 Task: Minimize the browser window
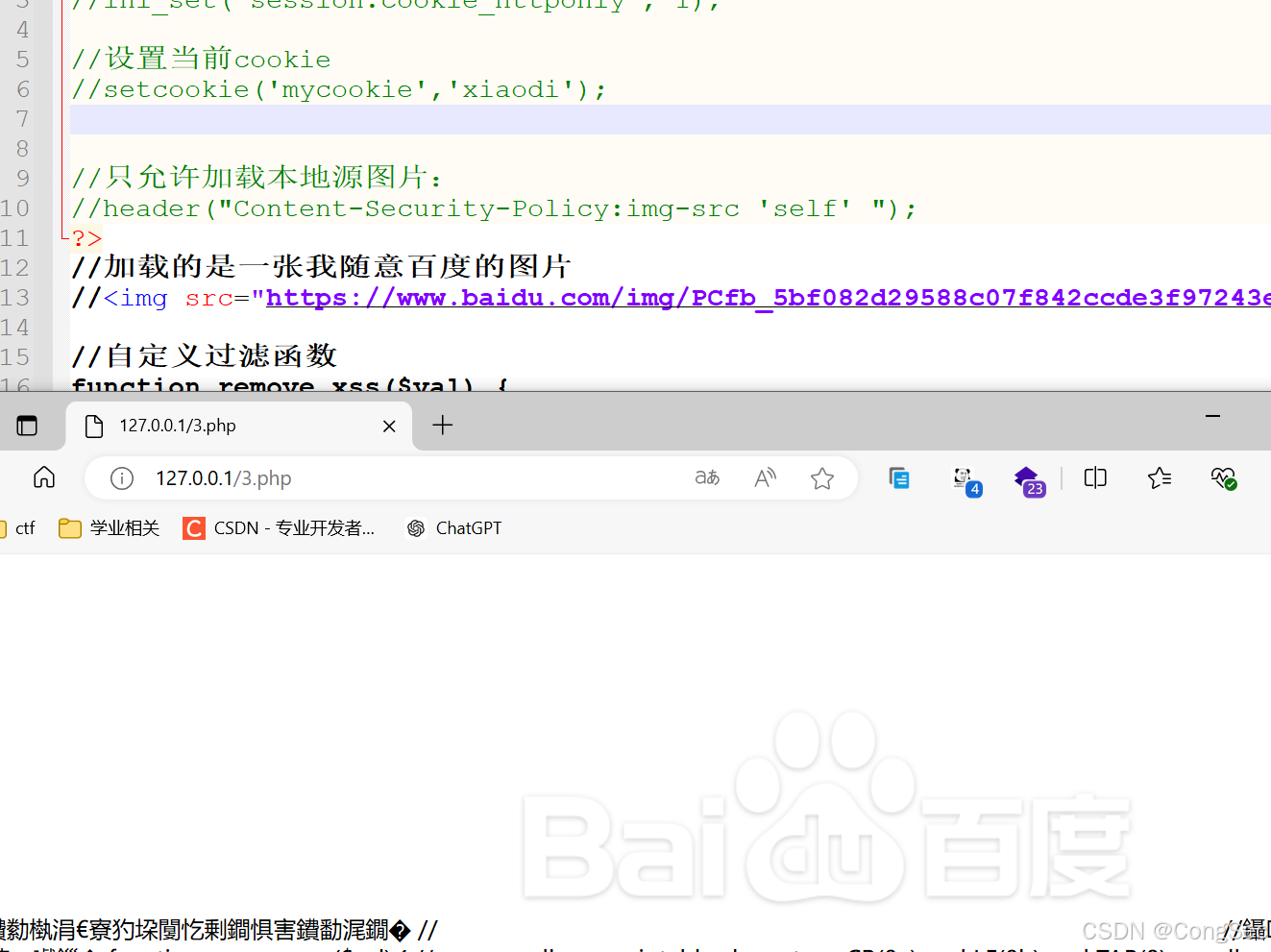1212,416
